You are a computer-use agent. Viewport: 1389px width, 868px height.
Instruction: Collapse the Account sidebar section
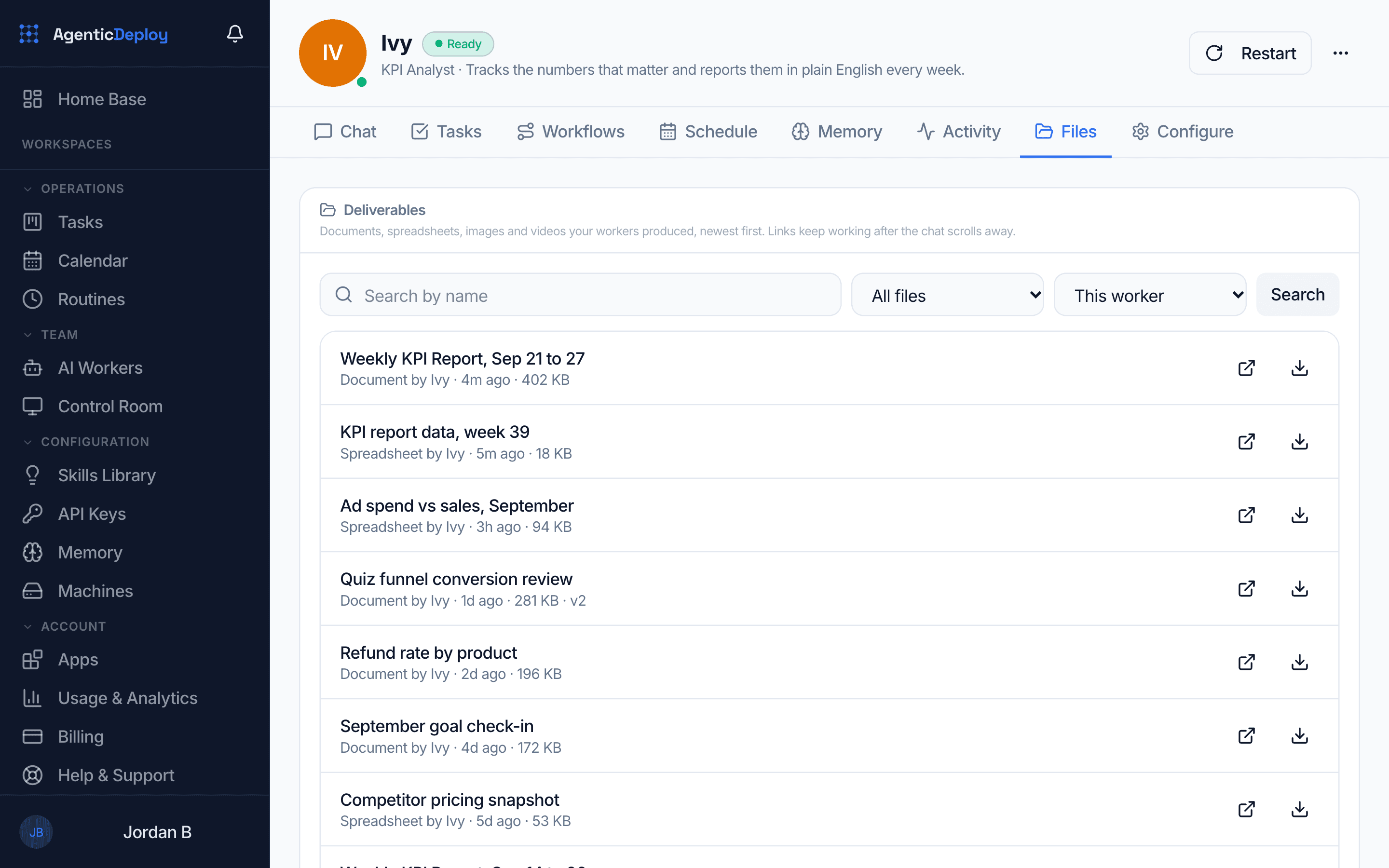(x=64, y=626)
